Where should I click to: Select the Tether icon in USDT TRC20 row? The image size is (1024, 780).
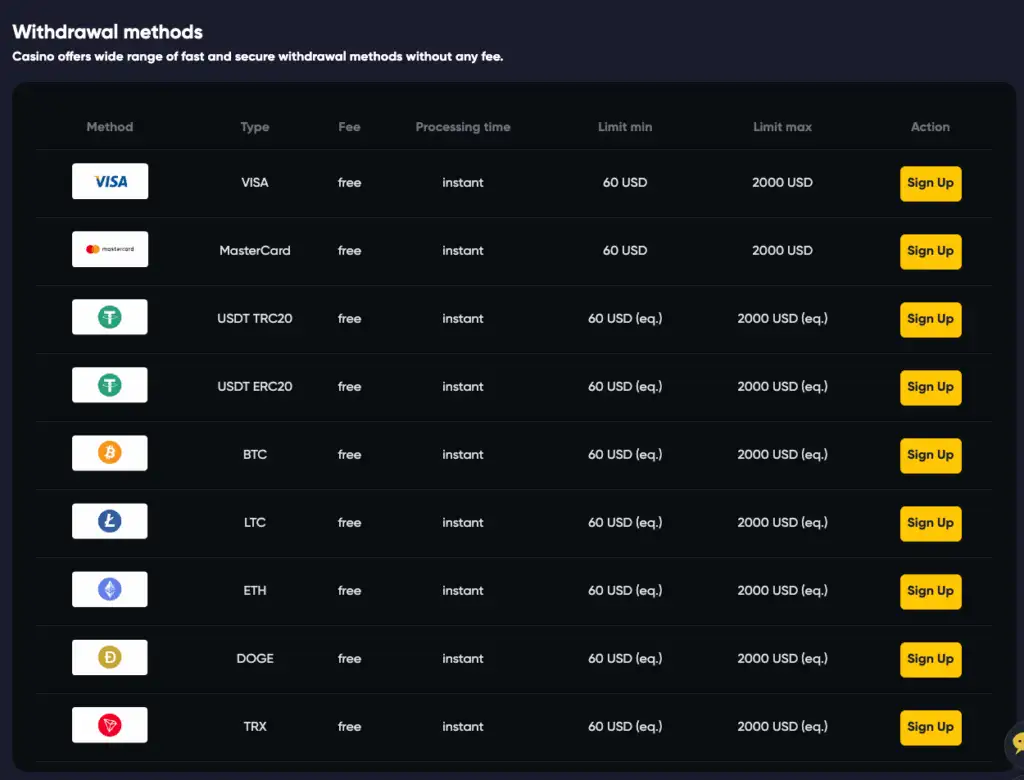click(110, 317)
